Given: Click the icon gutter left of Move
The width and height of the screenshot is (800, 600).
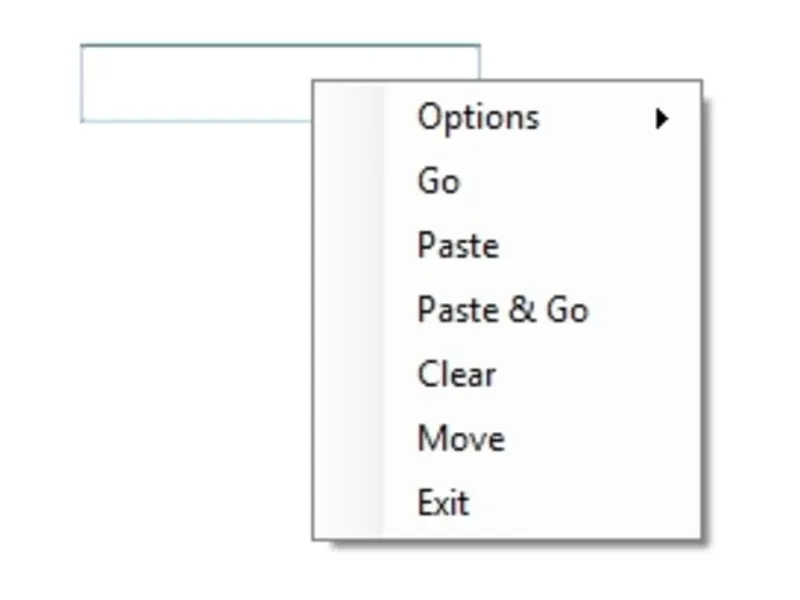Looking at the screenshot, I should click(x=350, y=439).
